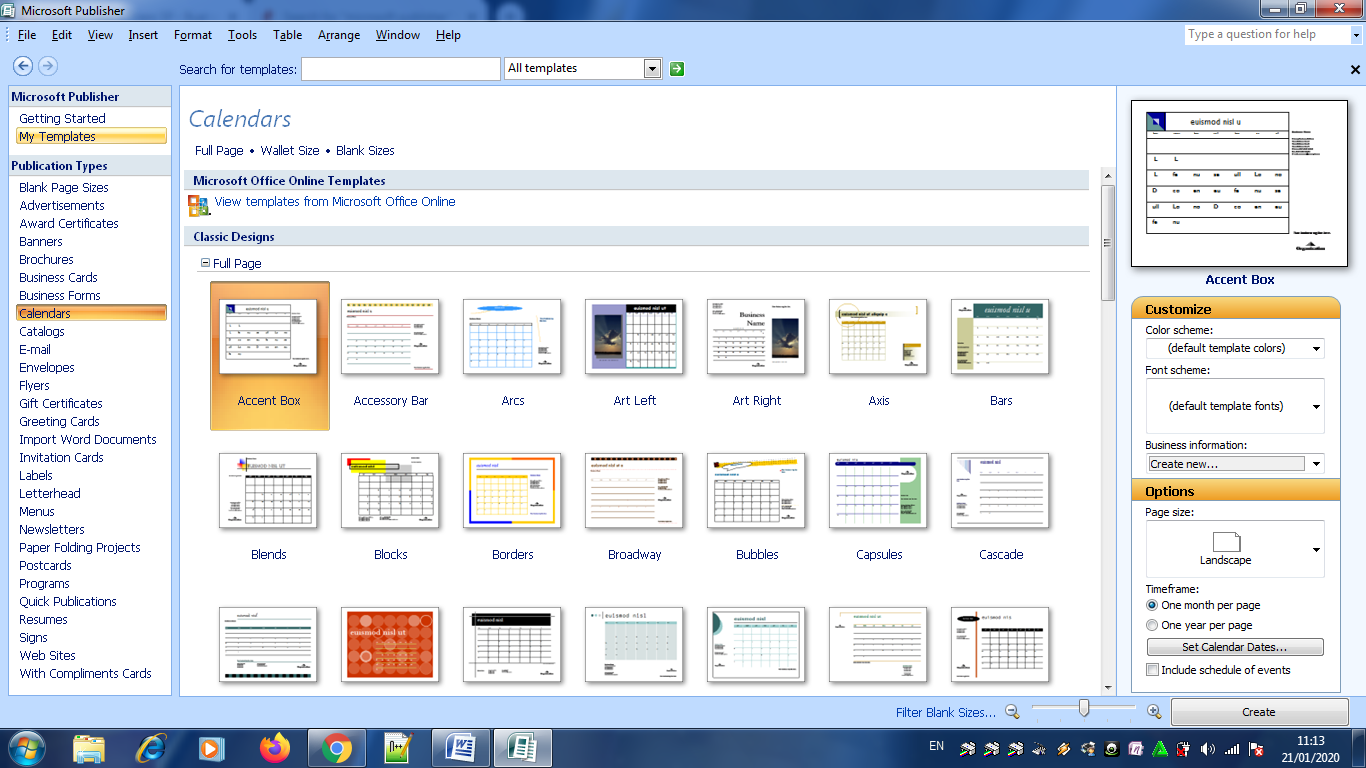The height and width of the screenshot is (768, 1366).
Task: Click the Create button
Action: [1259, 712]
